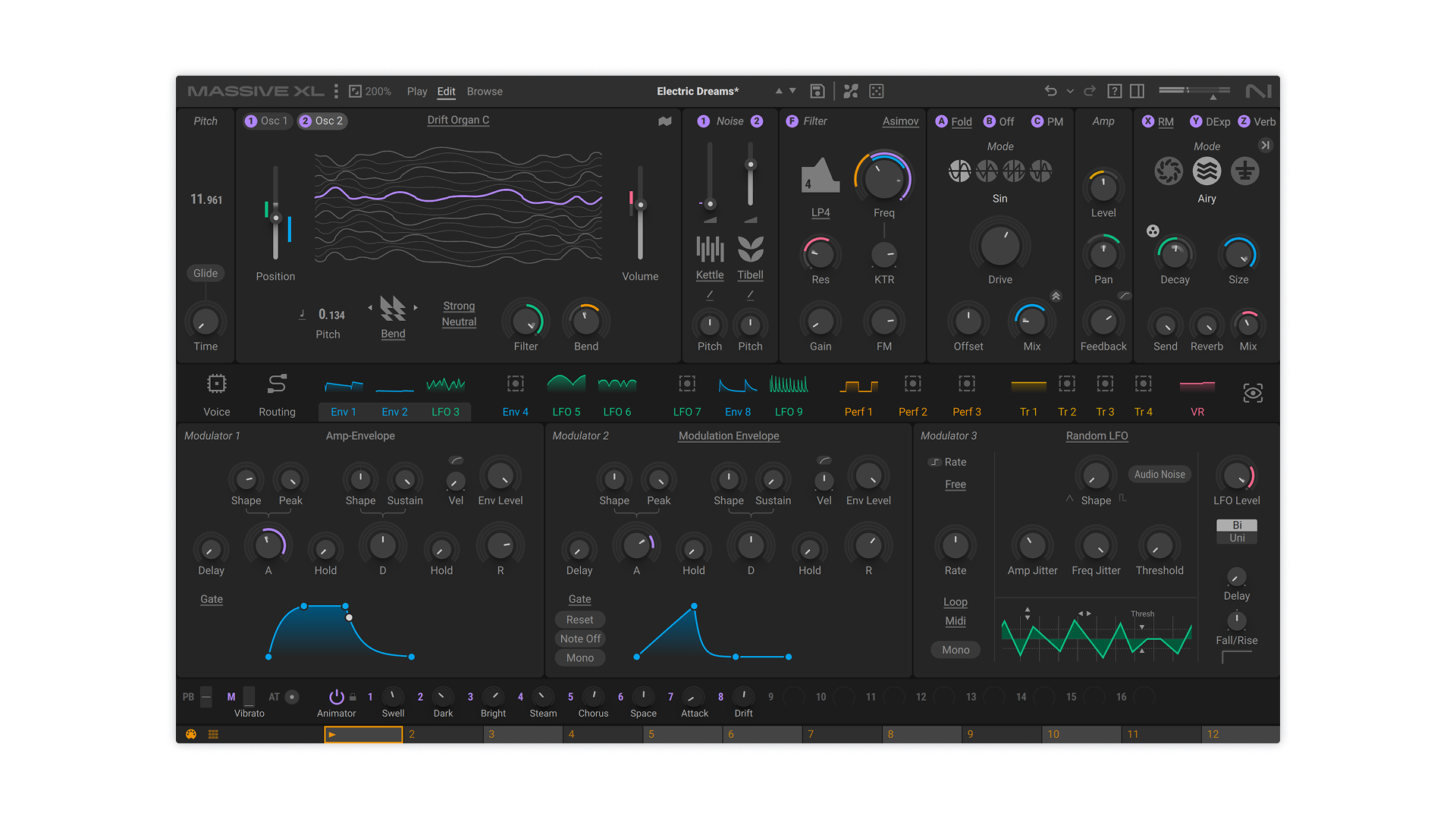Image resolution: width=1456 pixels, height=819 pixels.
Task: Click the Loop option in Modulator 3
Action: click(955, 601)
